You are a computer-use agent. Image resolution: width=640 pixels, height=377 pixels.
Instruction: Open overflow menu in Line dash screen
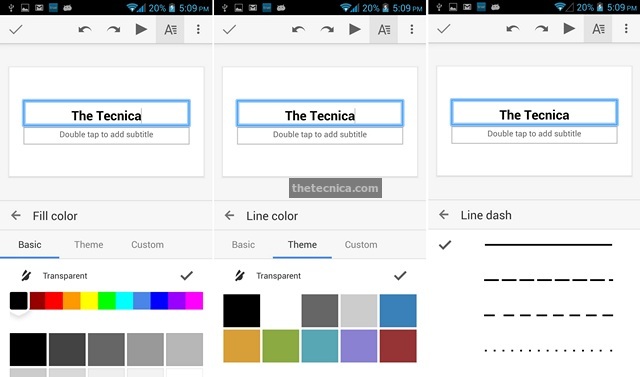click(x=626, y=29)
